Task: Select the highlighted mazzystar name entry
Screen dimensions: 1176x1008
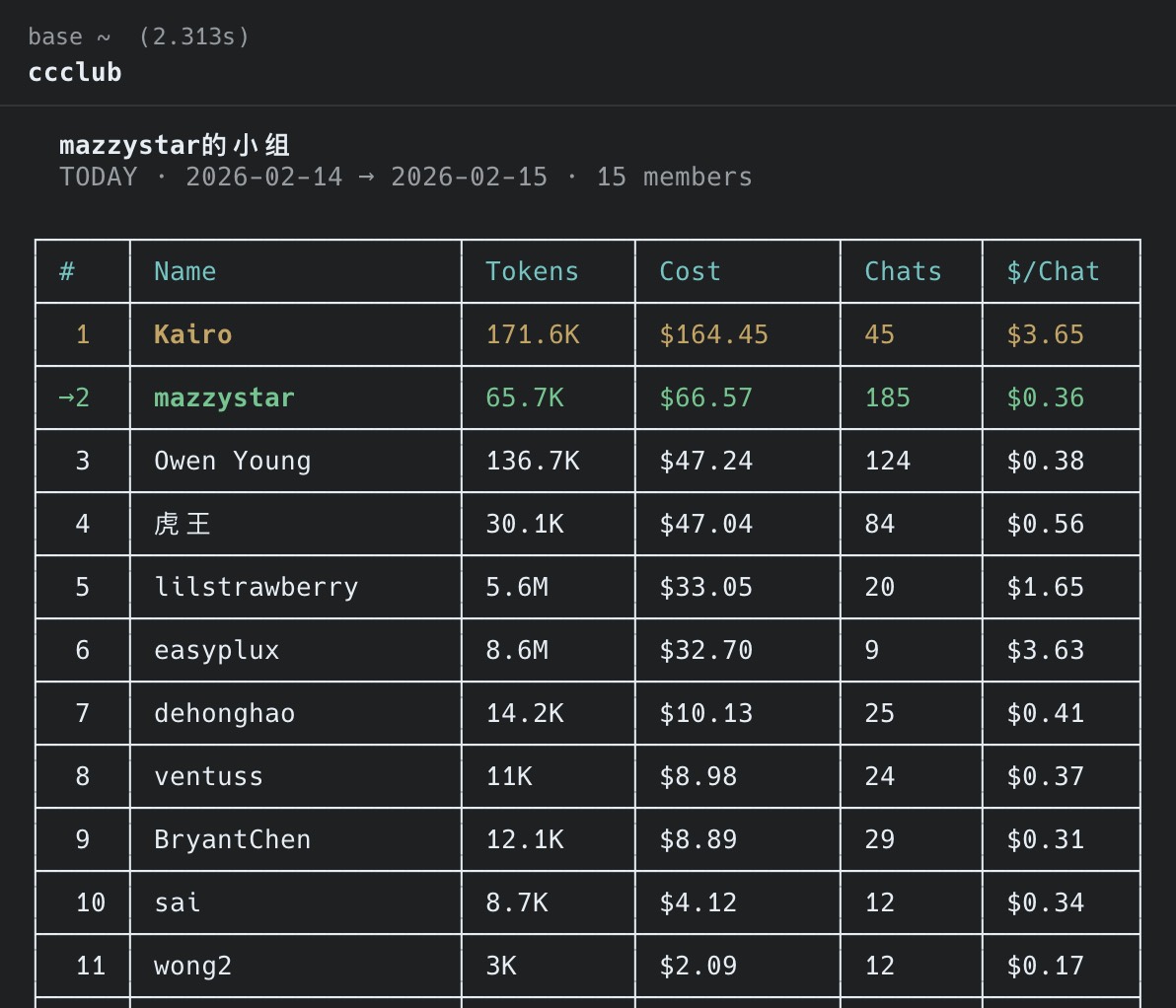Action: pyautogui.click(x=224, y=397)
